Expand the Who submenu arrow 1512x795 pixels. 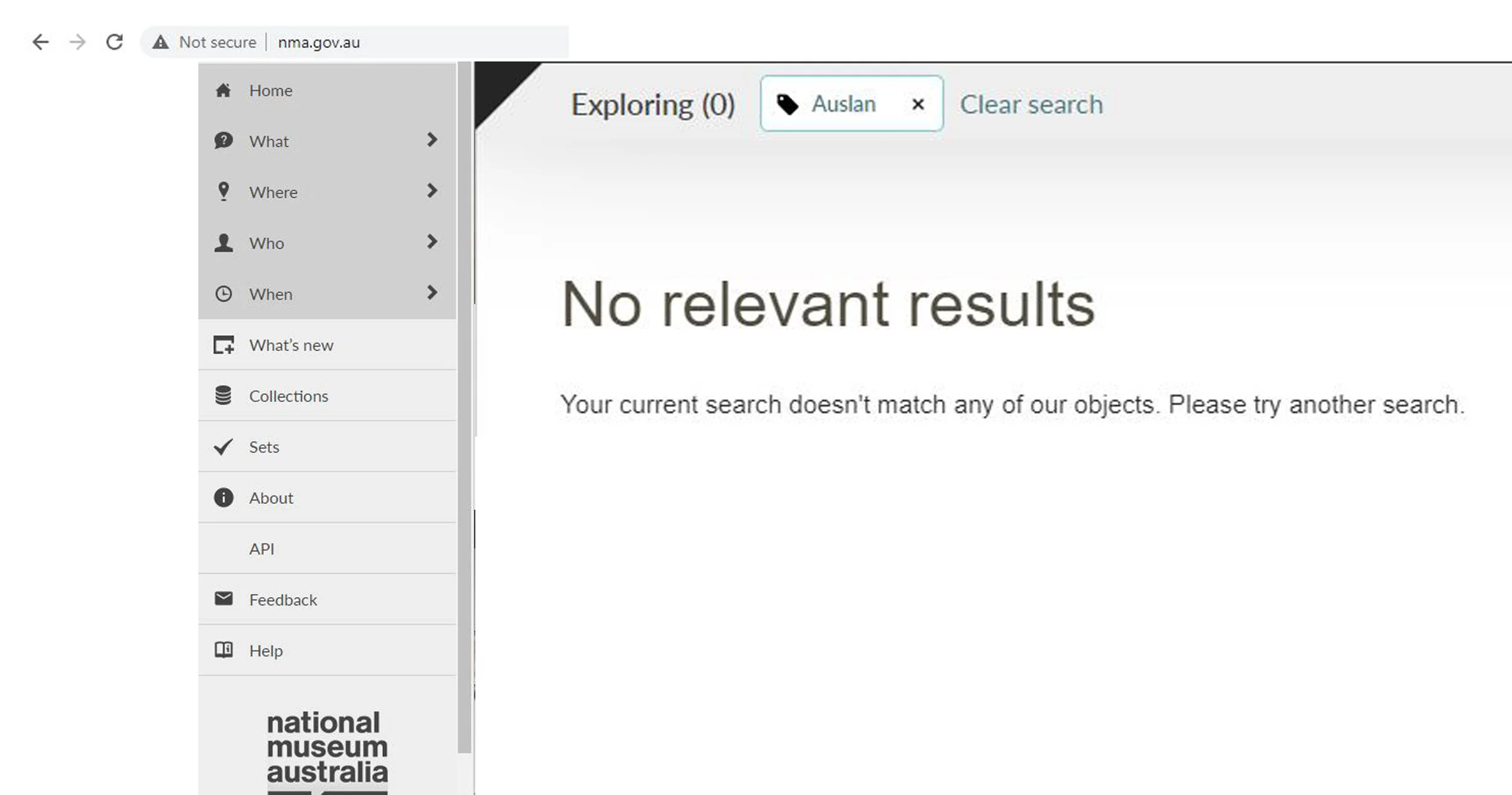click(431, 241)
